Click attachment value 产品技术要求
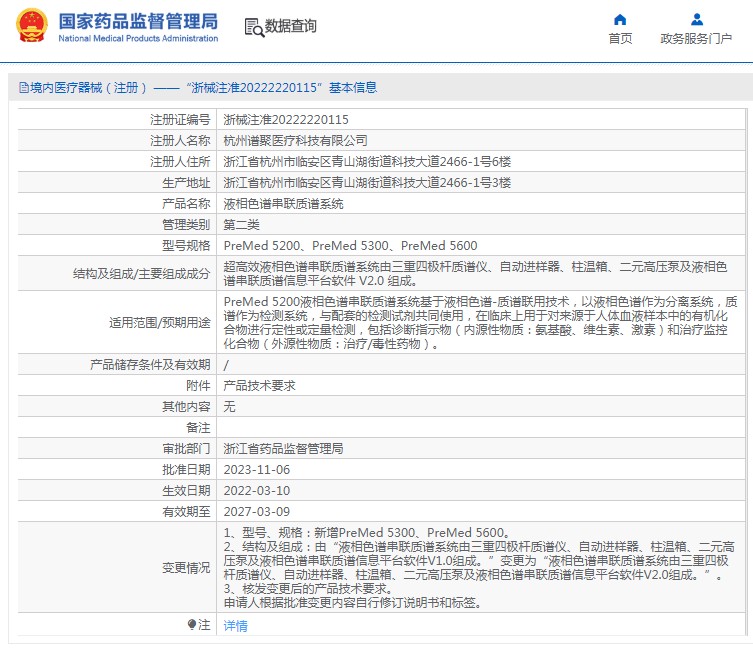Screen dimensions: 753x648 coord(259,386)
